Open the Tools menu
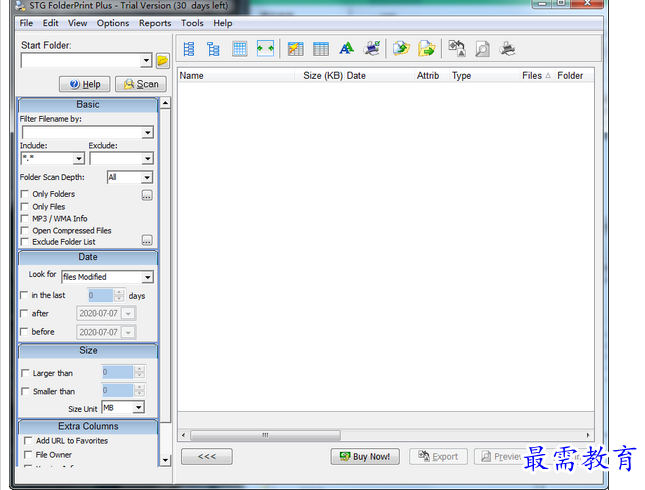Image resolution: width=645 pixels, height=490 pixels. (x=192, y=23)
